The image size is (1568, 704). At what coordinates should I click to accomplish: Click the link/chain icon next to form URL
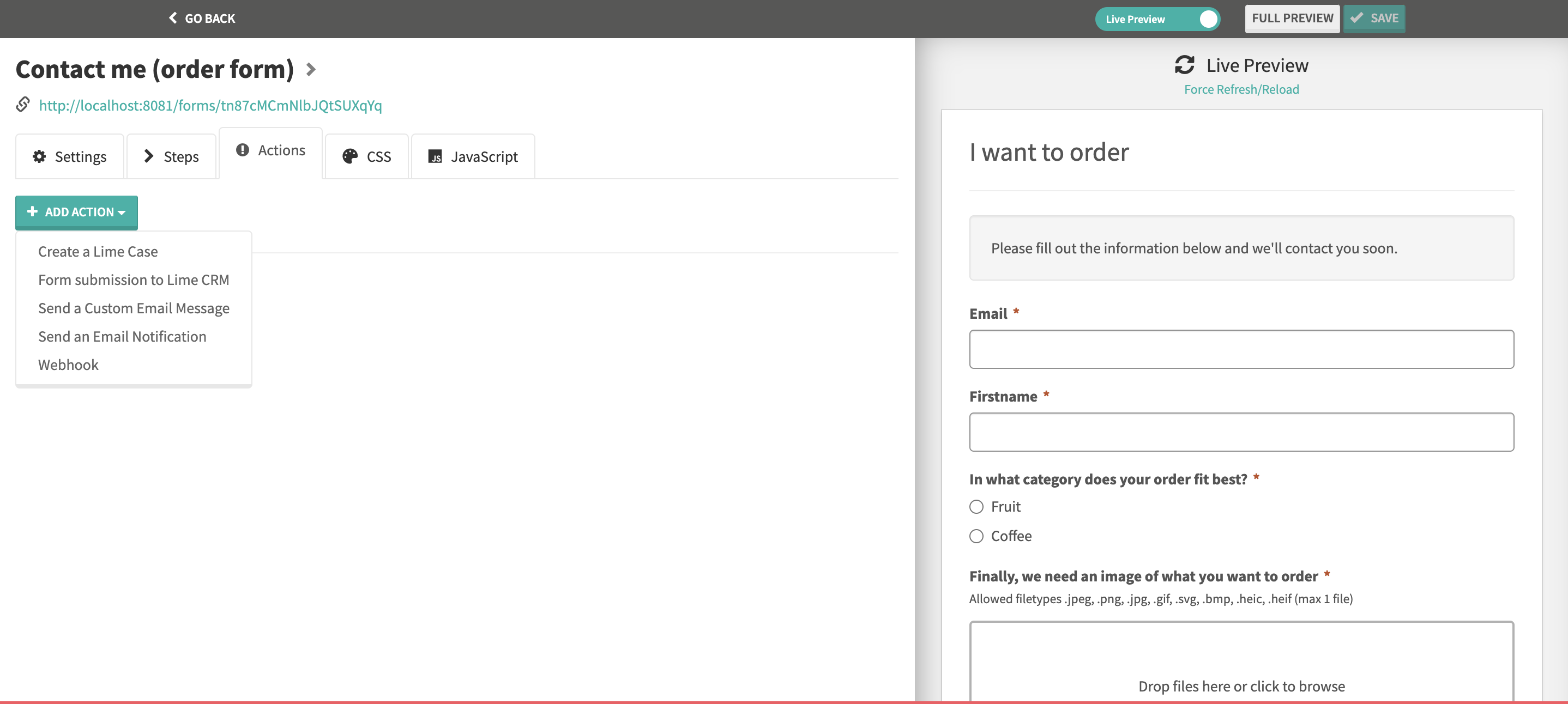22,104
